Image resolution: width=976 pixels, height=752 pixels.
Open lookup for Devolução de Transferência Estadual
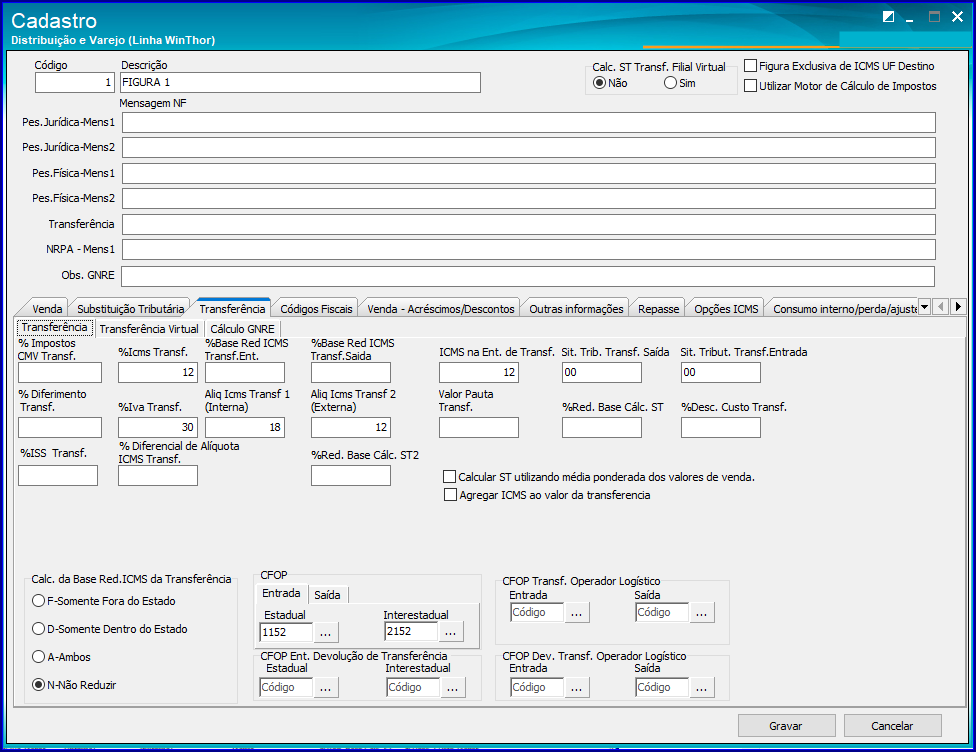(x=326, y=687)
